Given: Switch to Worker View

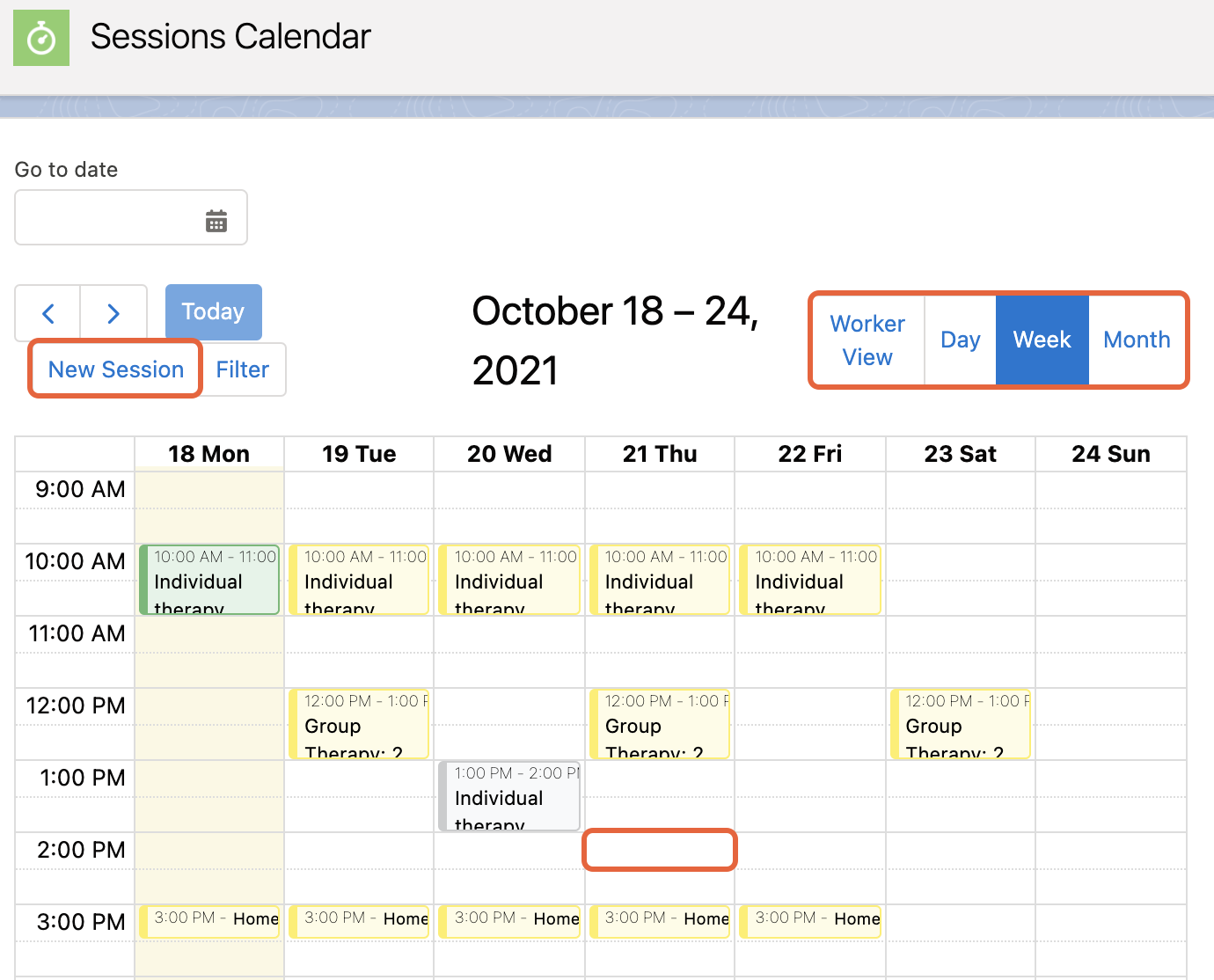Looking at the screenshot, I should (868, 340).
